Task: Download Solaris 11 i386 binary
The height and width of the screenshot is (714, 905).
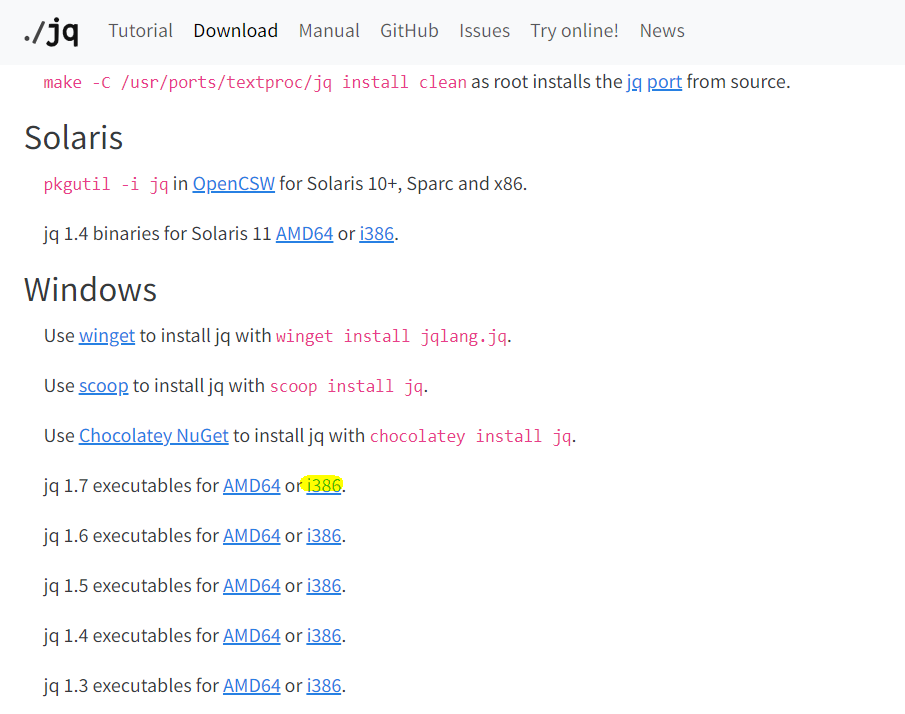Action: [x=376, y=234]
